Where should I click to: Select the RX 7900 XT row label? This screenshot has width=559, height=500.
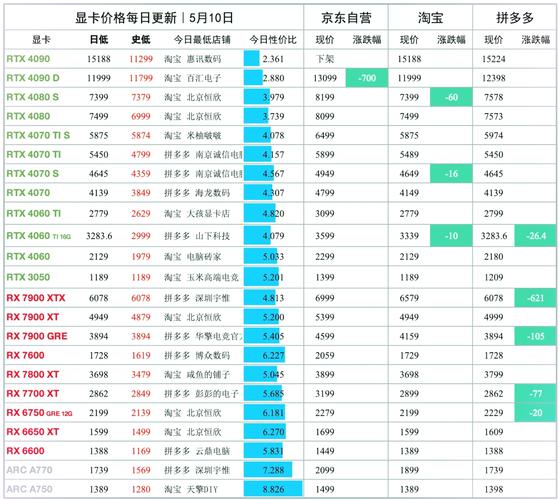pyautogui.click(x=32, y=317)
